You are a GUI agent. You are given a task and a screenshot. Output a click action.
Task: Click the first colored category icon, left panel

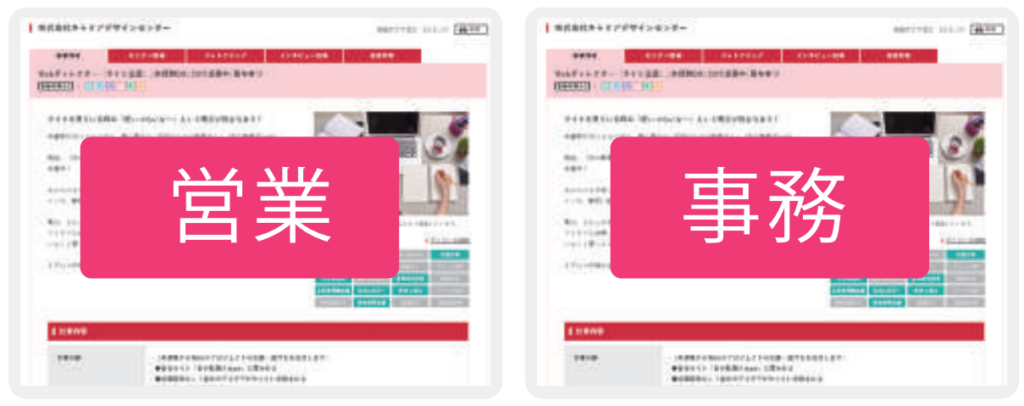(x=88, y=86)
